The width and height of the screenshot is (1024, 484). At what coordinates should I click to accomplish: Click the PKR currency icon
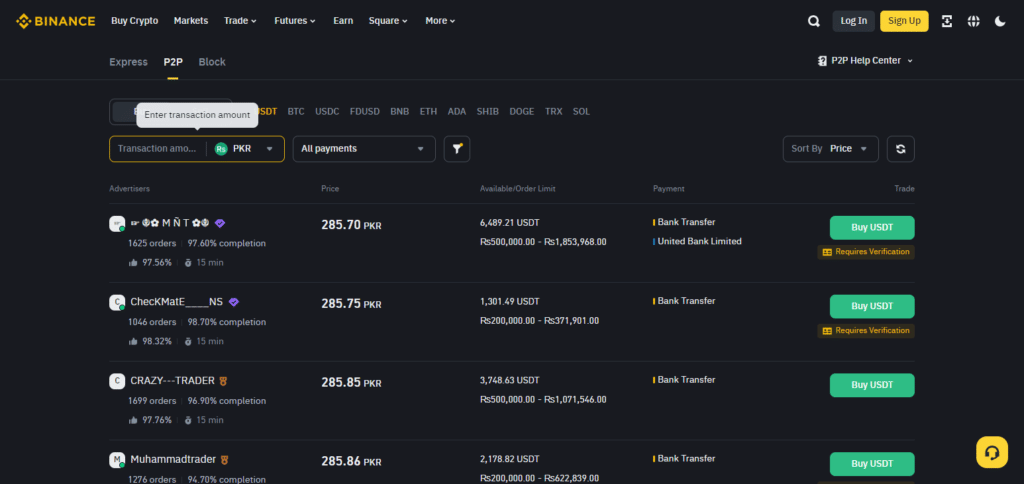point(221,149)
